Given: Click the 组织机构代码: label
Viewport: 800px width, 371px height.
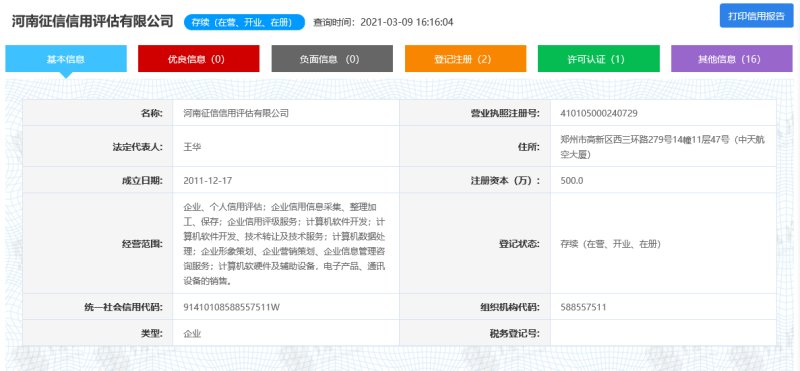Looking at the screenshot, I should pos(510,307).
